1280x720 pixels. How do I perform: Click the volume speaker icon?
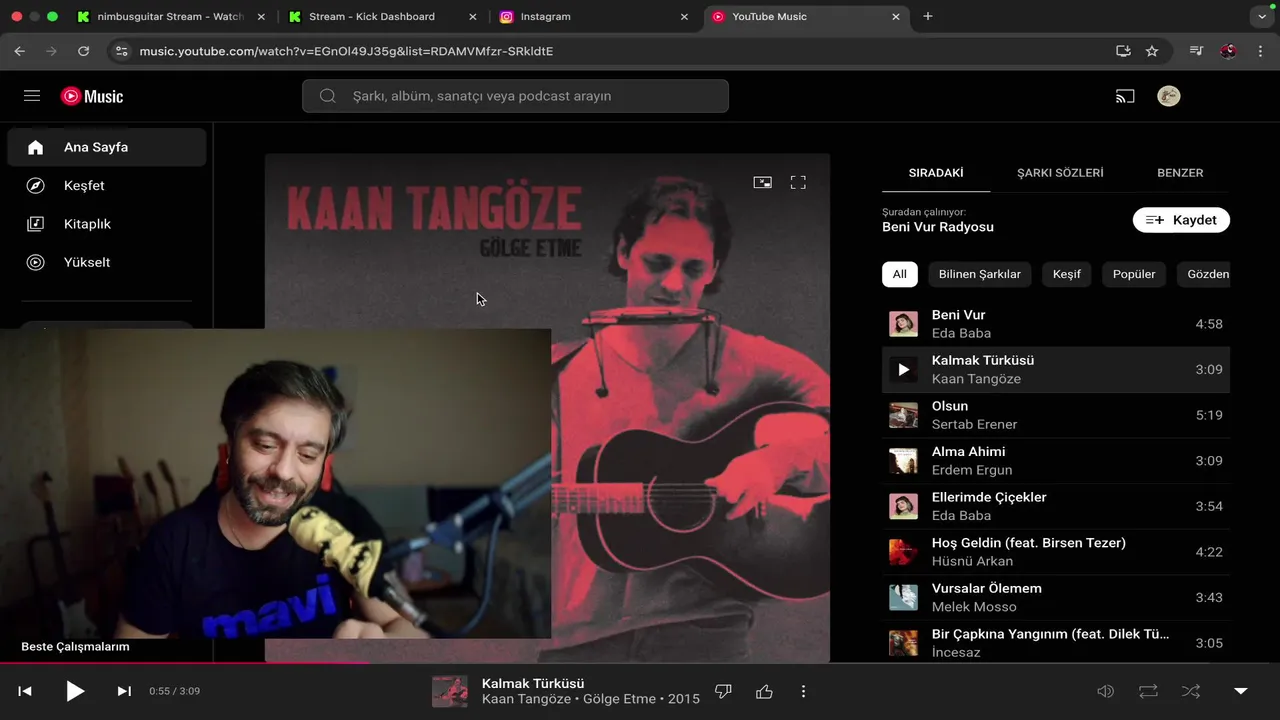click(x=1106, y=691)
